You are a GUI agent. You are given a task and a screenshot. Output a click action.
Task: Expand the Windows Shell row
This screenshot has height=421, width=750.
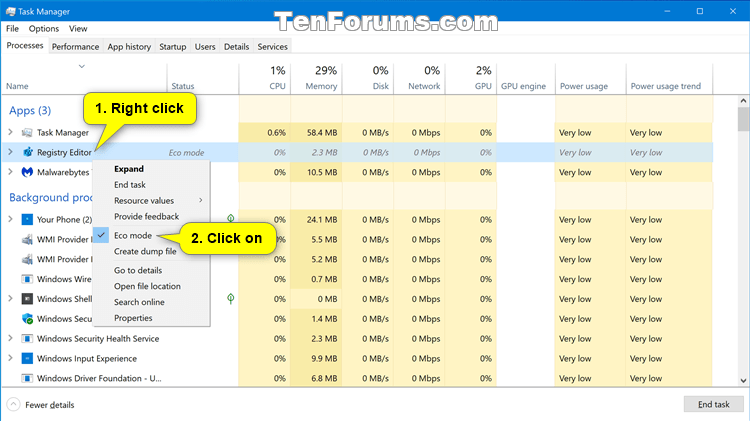(x=10, y=299)
